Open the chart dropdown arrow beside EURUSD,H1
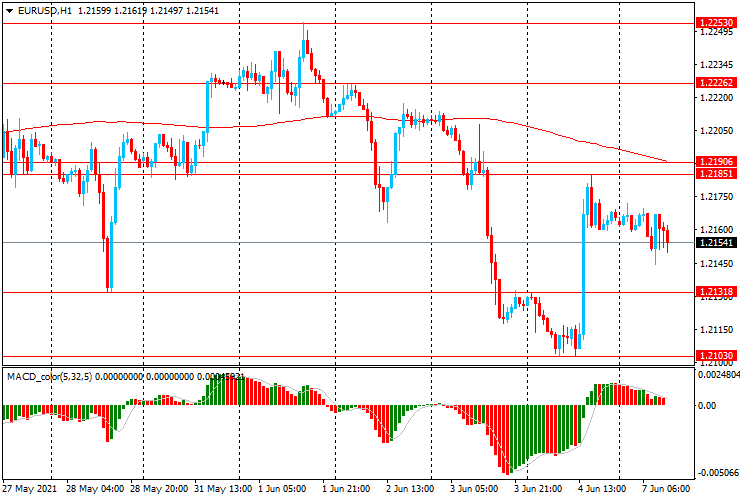 tap(9, 11)
